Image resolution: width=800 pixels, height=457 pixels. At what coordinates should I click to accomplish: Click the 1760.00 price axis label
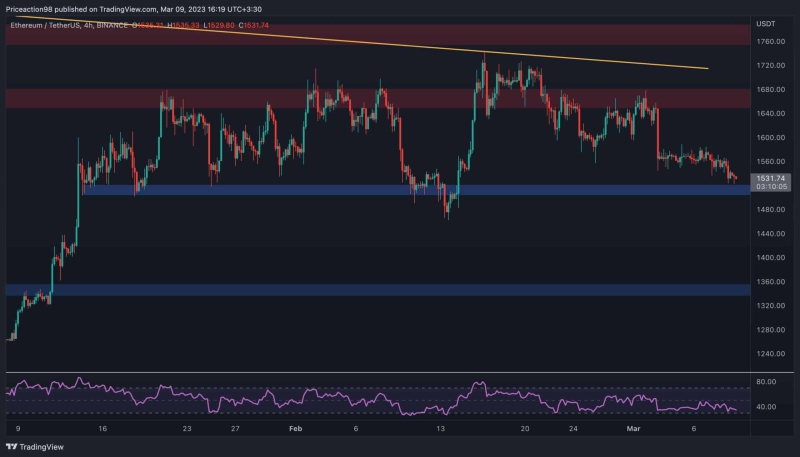[770, 41]
